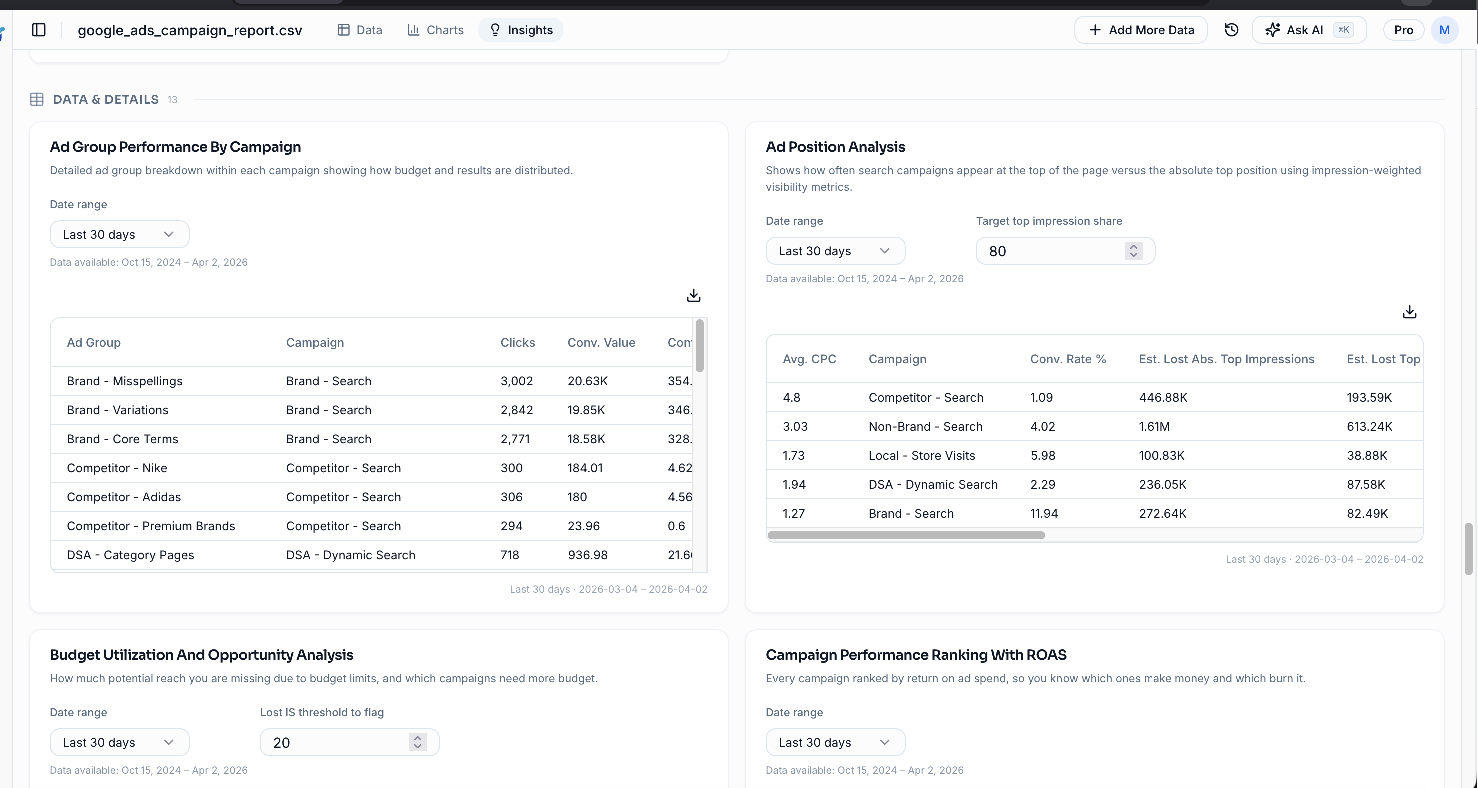1478x788 pixels.
Task: Open the sidebar panel icon
Action: point(38,29)
